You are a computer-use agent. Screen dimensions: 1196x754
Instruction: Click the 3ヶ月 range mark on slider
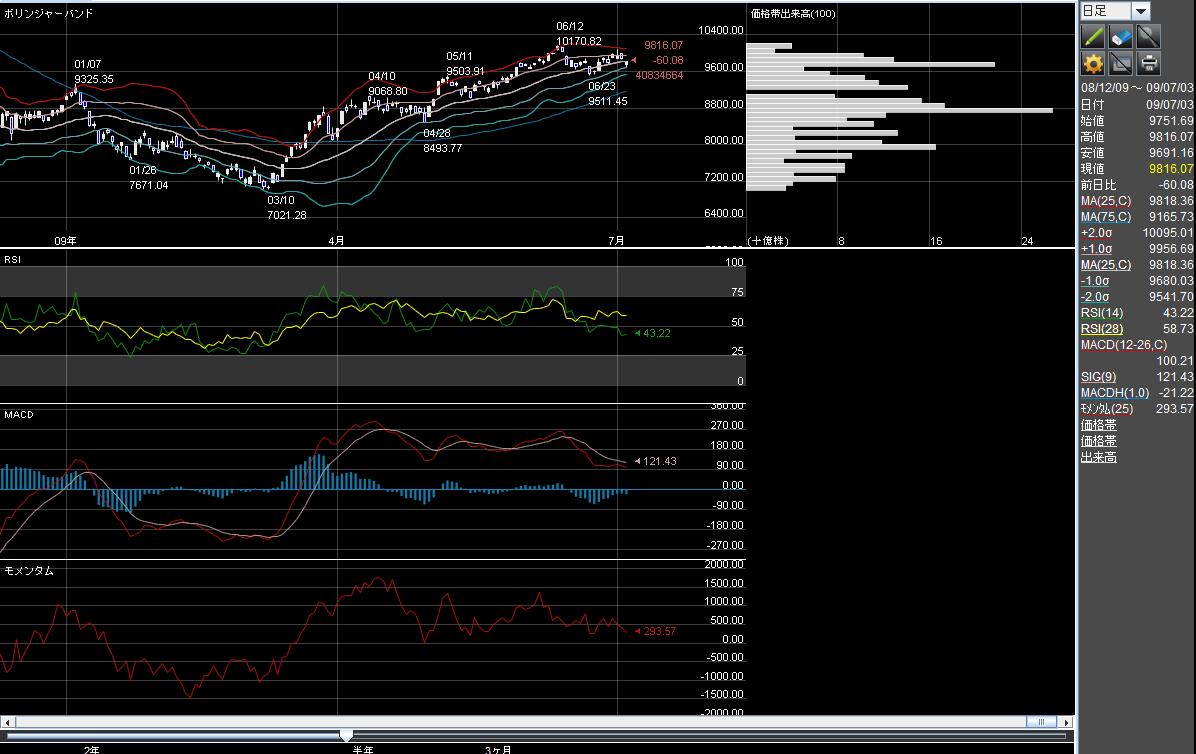[498, 749]
